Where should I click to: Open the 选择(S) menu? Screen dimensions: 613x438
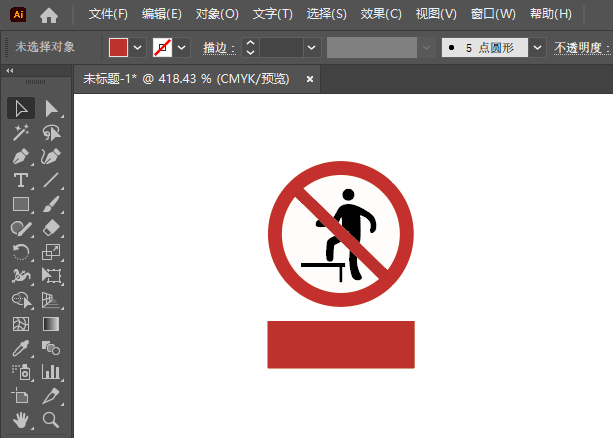tap(326, 14)
